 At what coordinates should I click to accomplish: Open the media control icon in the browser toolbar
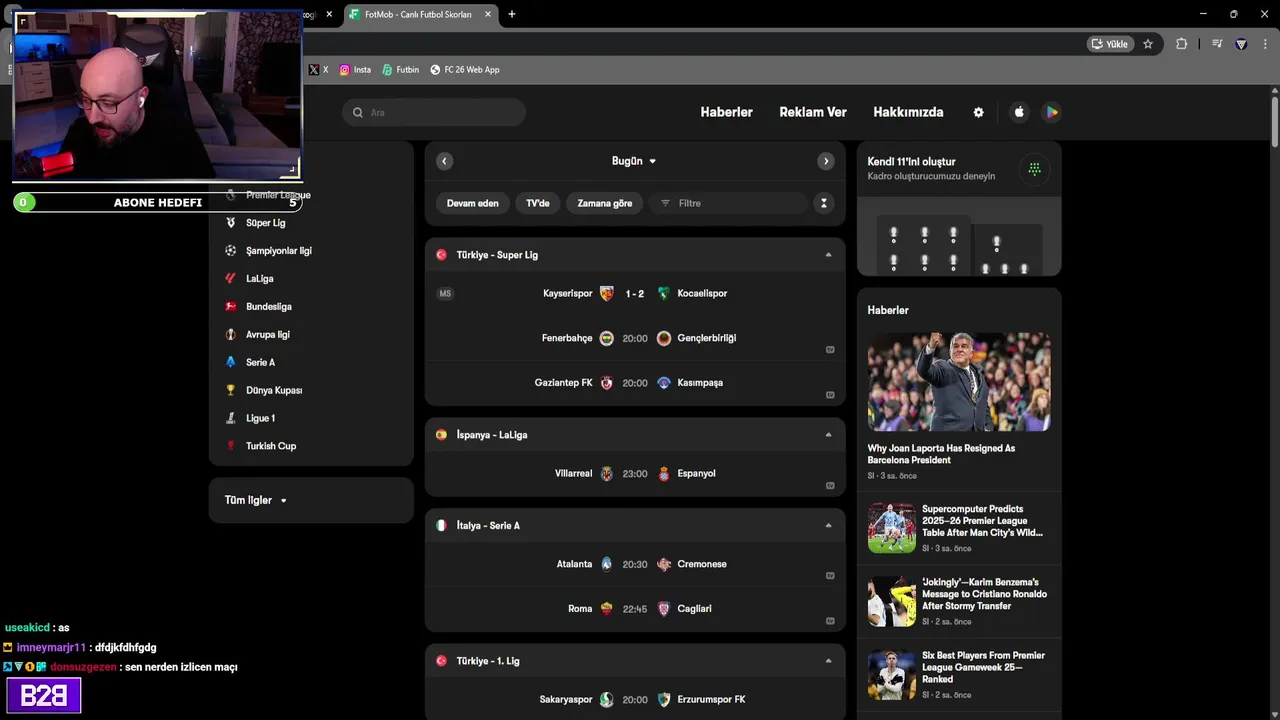point(1217,44)
